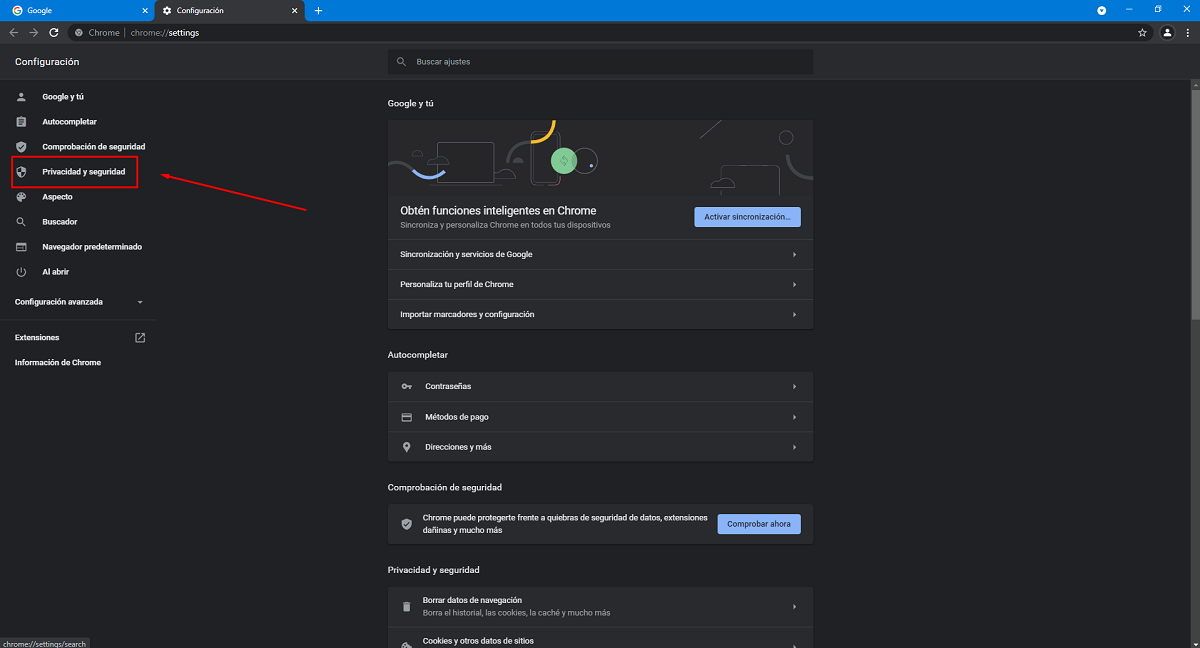Viewport: 1200px width, 648px height.
Task: Click the Direcciones y más row text
Action: [x=458, y=447]
